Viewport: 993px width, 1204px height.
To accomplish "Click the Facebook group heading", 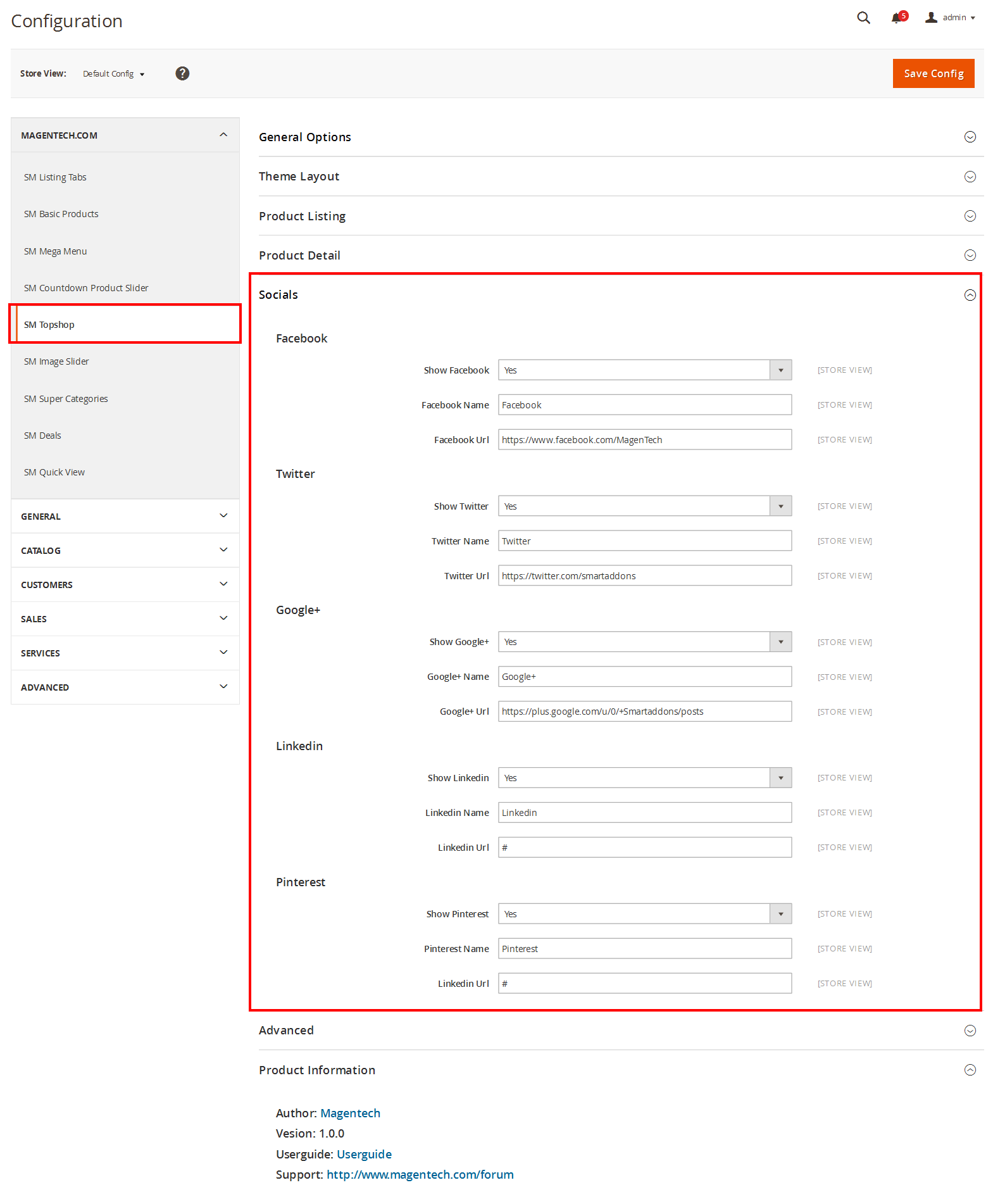I will [301, 339].
